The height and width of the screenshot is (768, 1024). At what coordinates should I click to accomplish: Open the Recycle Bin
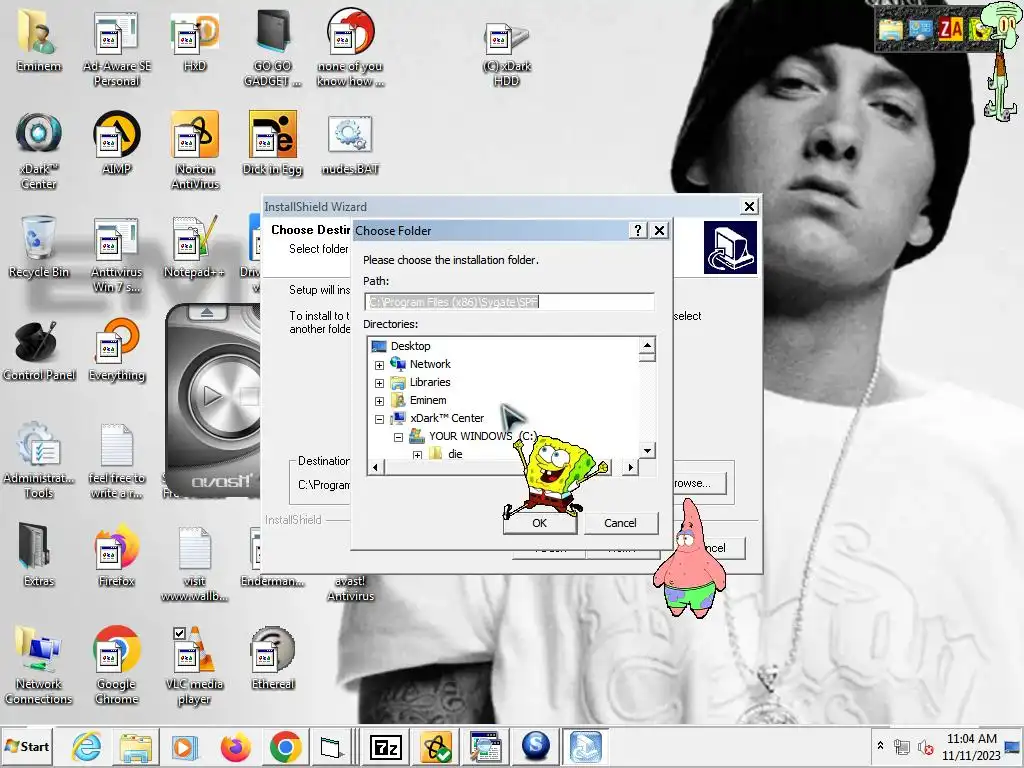coord(39,246)
